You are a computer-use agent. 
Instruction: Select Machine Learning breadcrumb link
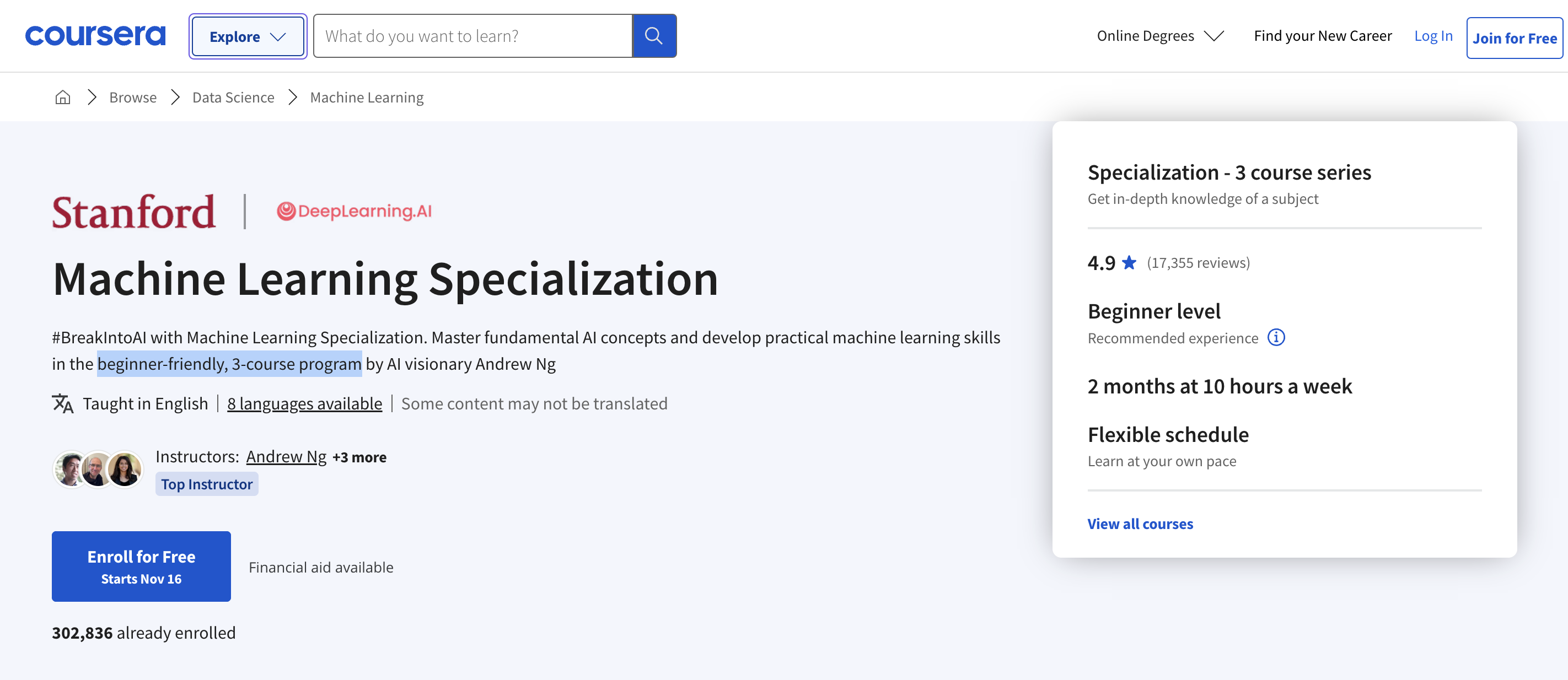pyautogui.click(x=367, y=97)
